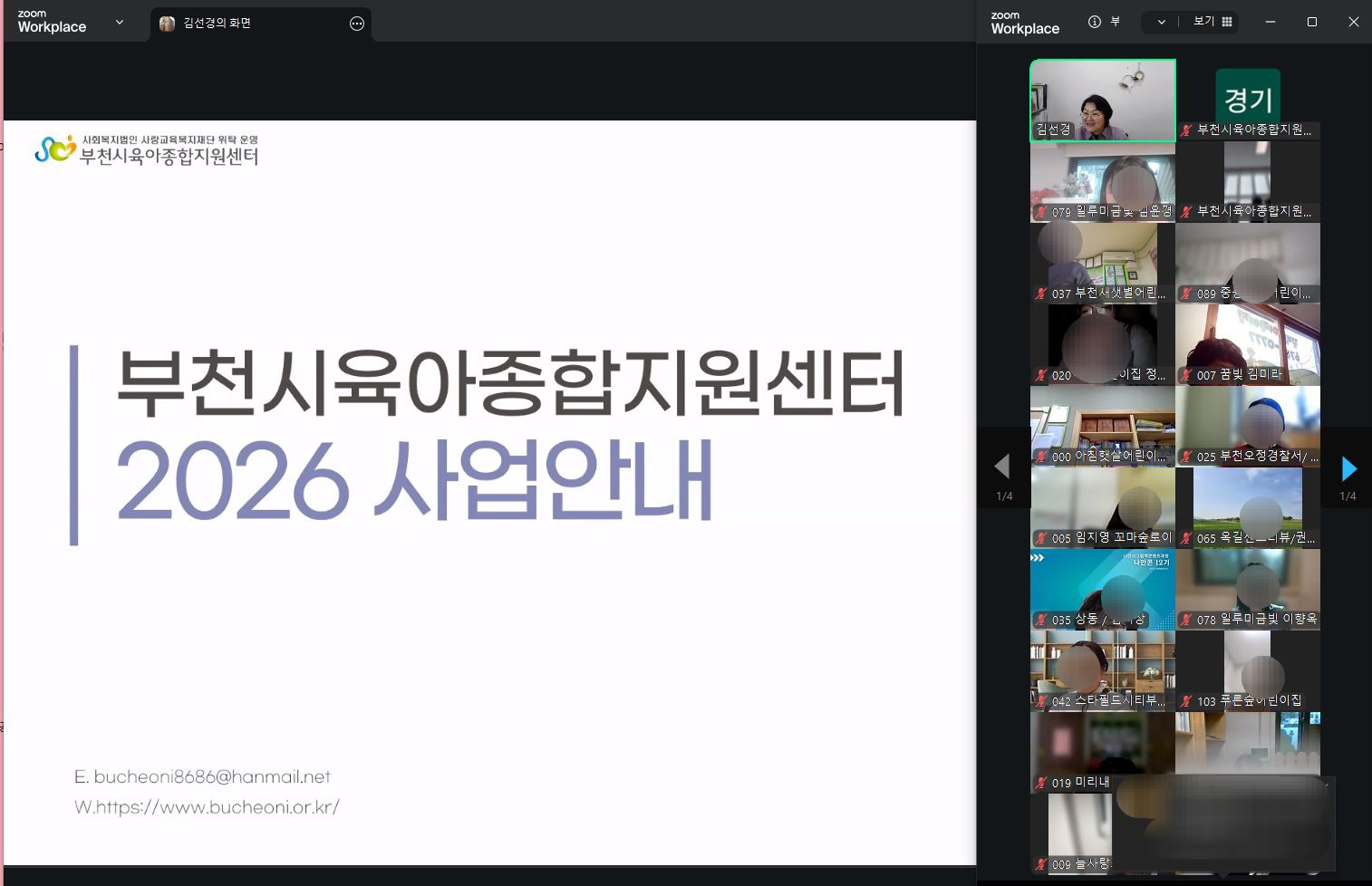
Task: Select the 025 부천오정경찰서 participant tile
Action: [x=1247, y=427]
